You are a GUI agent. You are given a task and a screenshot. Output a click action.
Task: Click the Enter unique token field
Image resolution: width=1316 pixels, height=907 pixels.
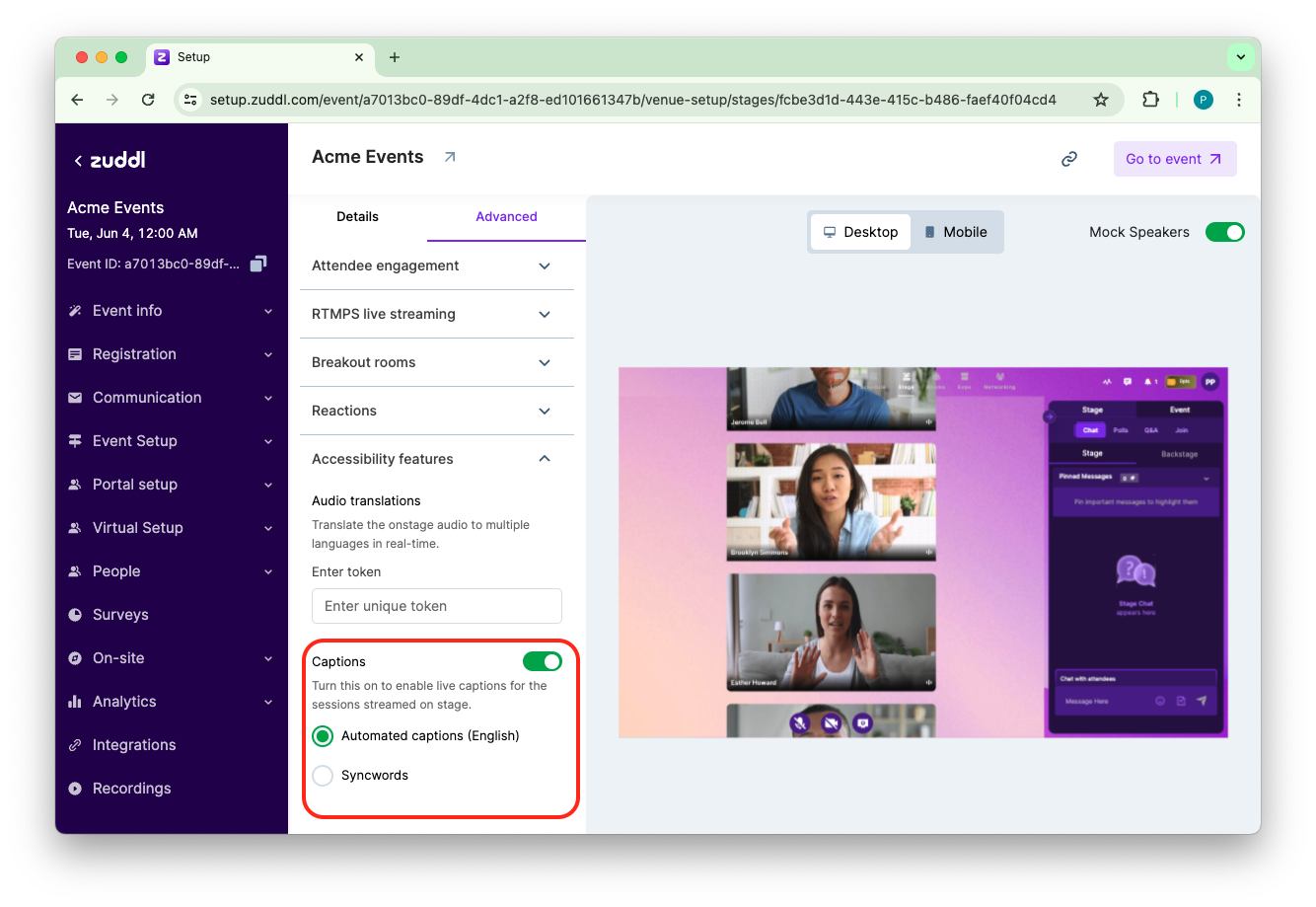437,606
